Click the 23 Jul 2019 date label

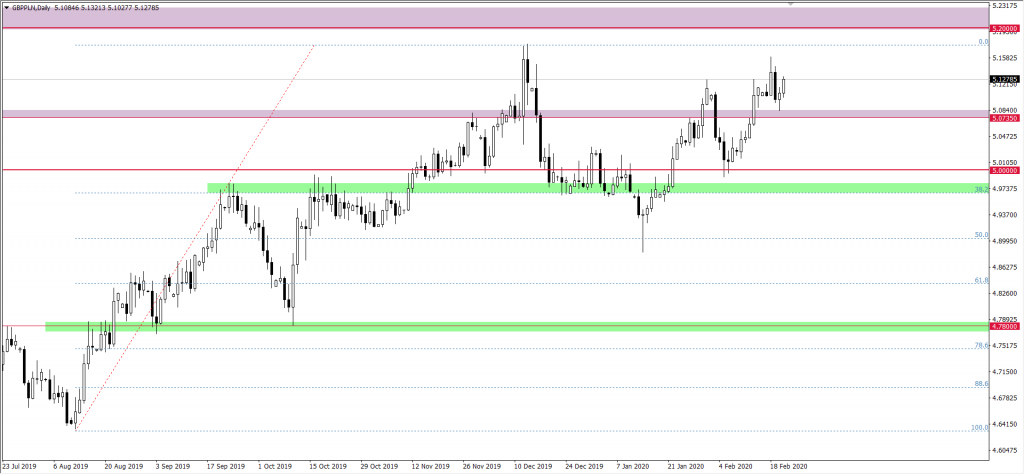click(x=19, y=467)
